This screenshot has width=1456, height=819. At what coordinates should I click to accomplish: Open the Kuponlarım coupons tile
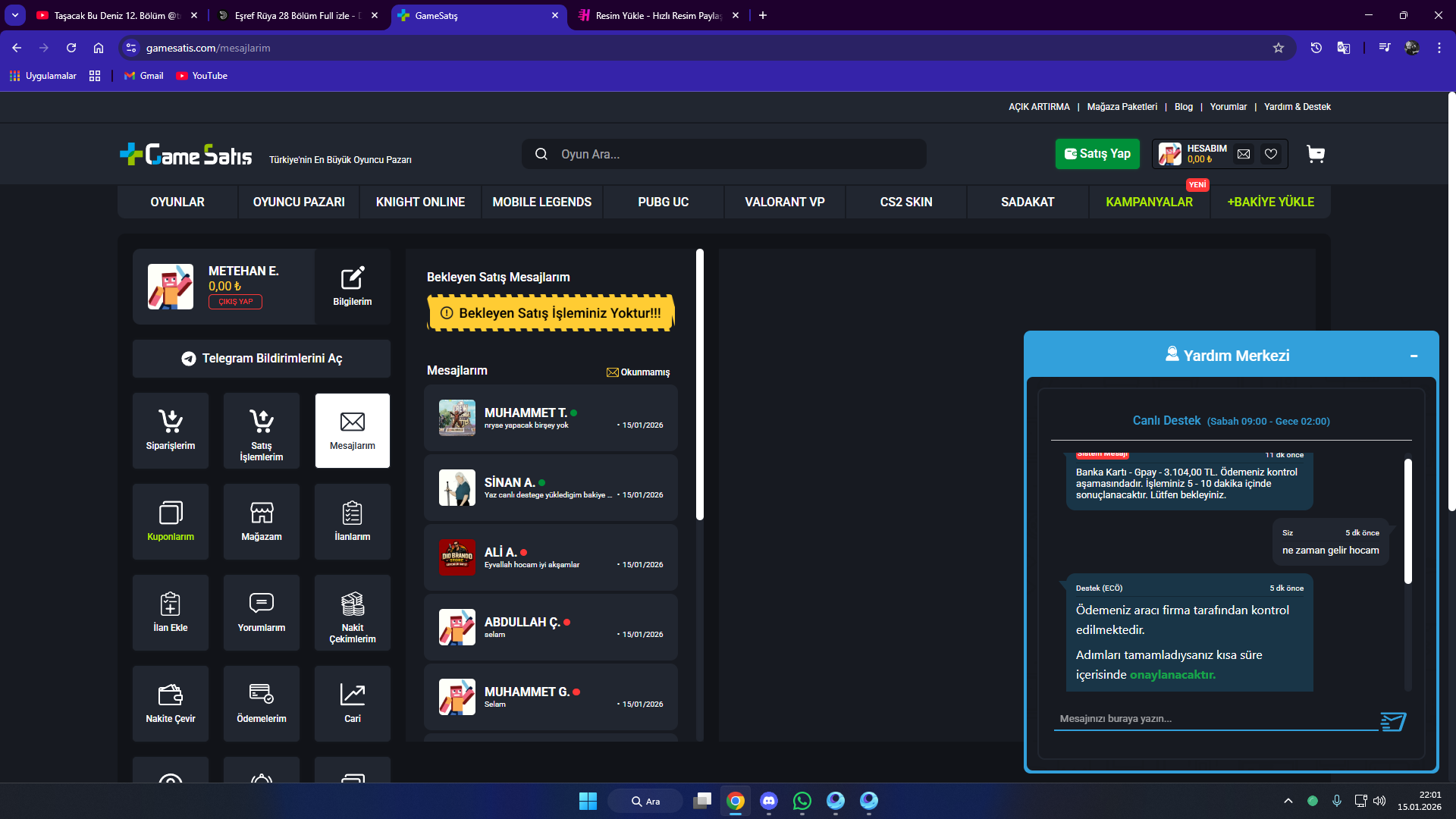tap(171, 521)
